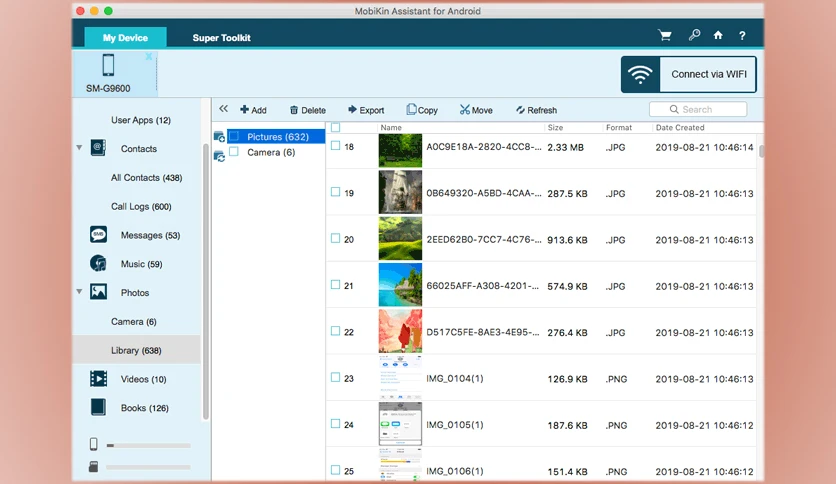Click the SD card usage bar
Viewport: 836px width, 484px height.
[x=148, y=467]
